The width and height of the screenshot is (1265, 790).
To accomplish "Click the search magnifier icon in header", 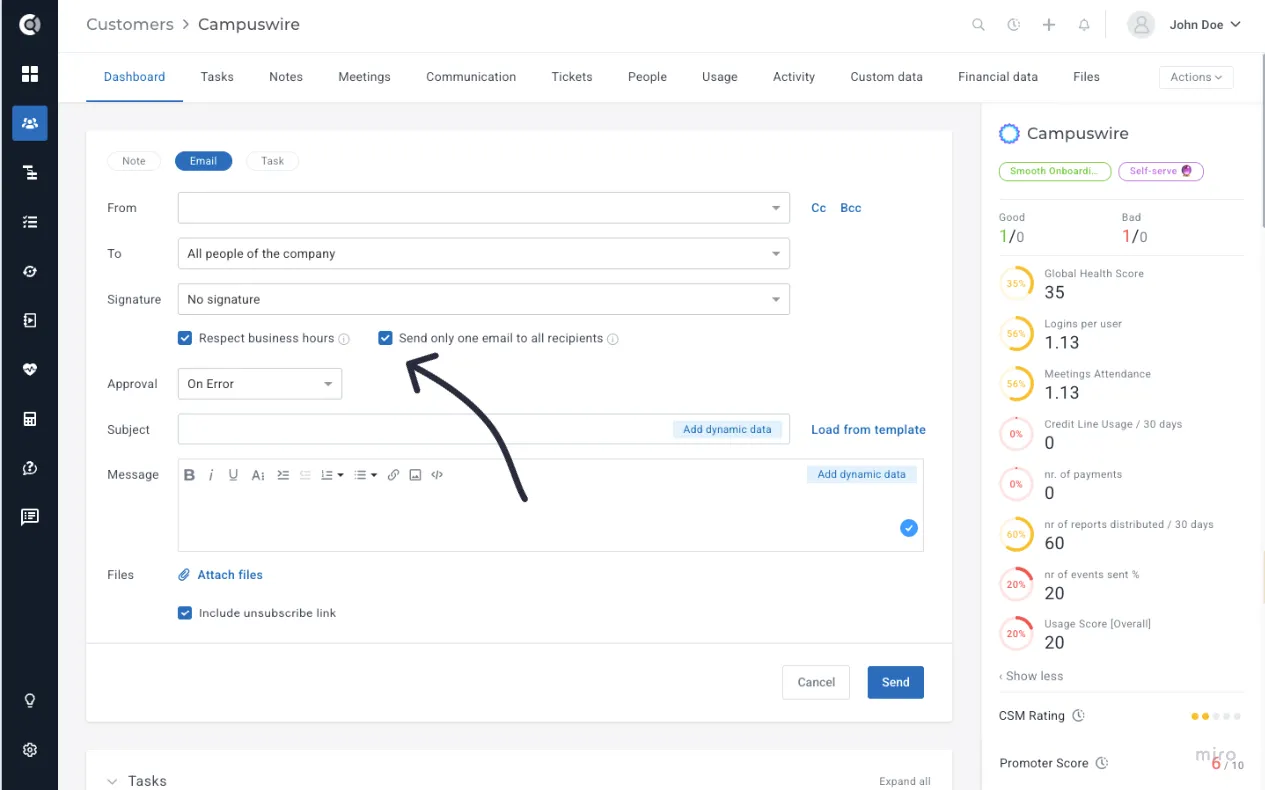I will (979, 25).
